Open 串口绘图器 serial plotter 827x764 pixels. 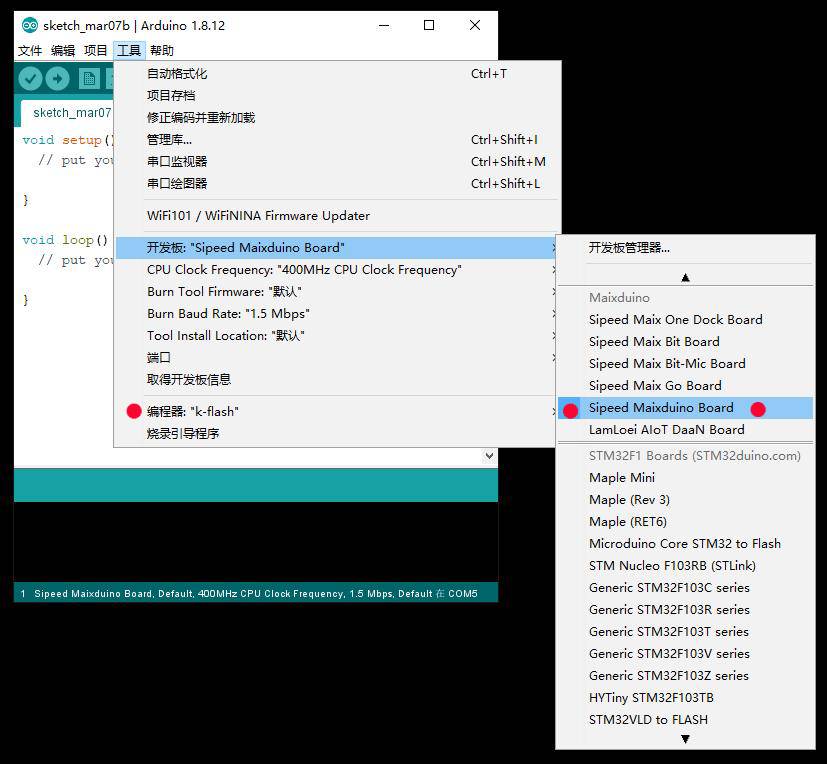[x=338, y=183]
